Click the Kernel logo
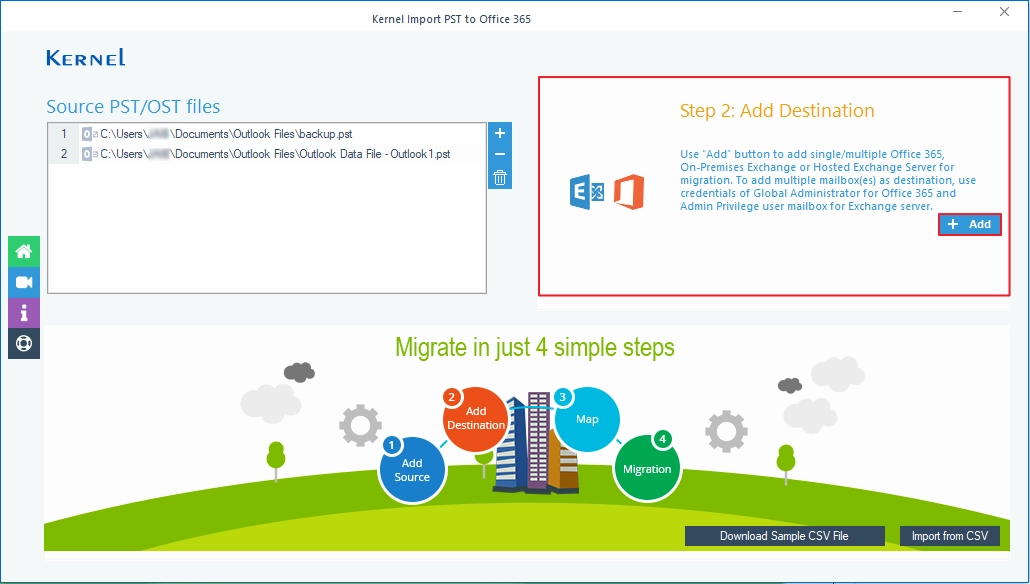 pos(86,58)
